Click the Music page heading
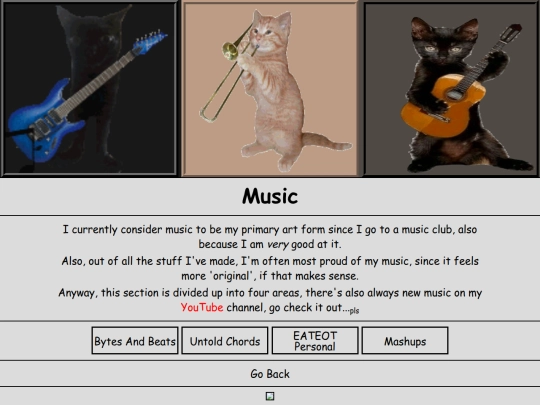 tap(270, 196)
